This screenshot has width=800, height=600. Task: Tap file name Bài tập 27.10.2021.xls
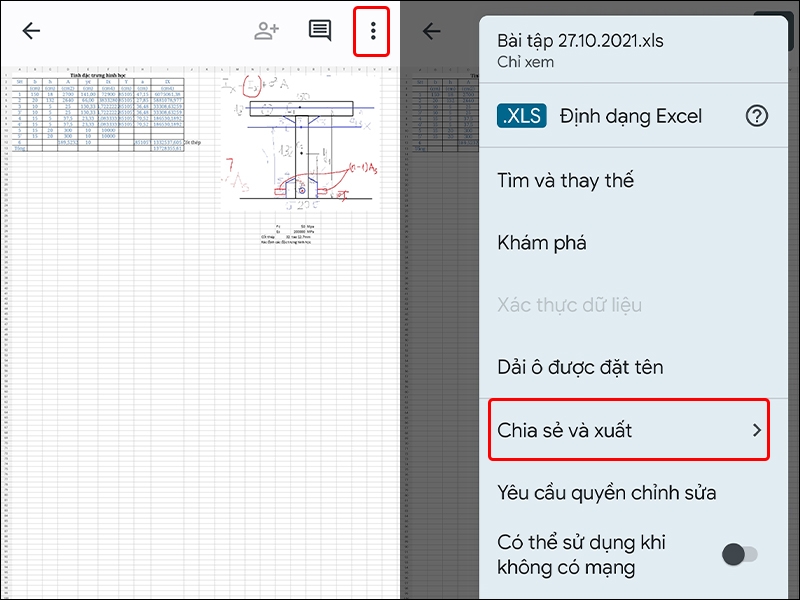[580, 40]
